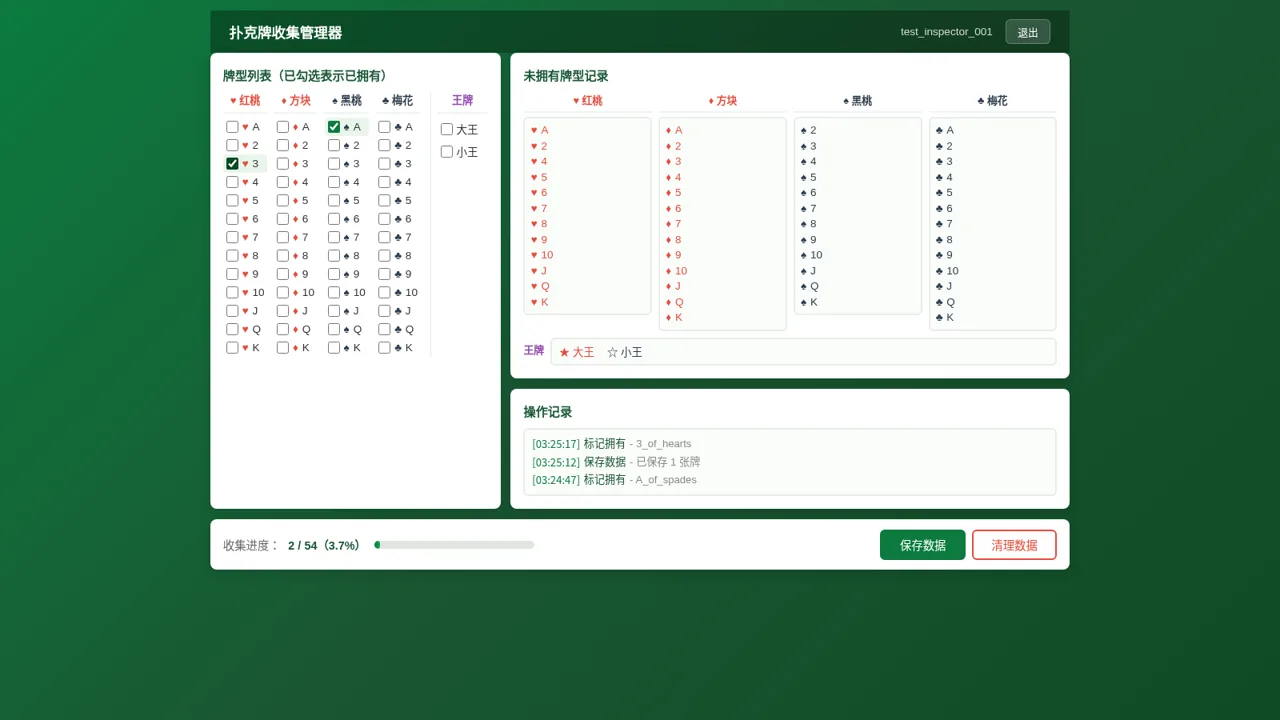Click the 未拥有牌型记录 heading
1280x720 pixels.
566,76
